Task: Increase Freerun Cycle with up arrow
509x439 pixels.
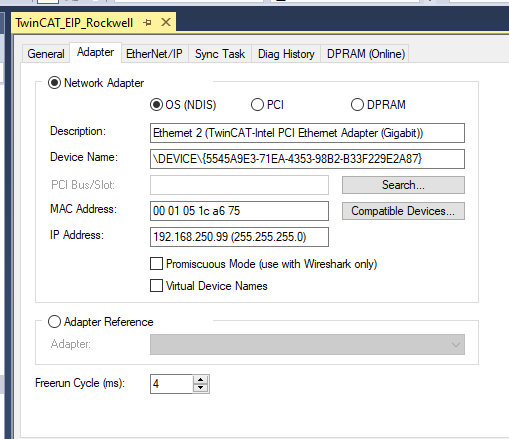Action: (x=201, y=380)
